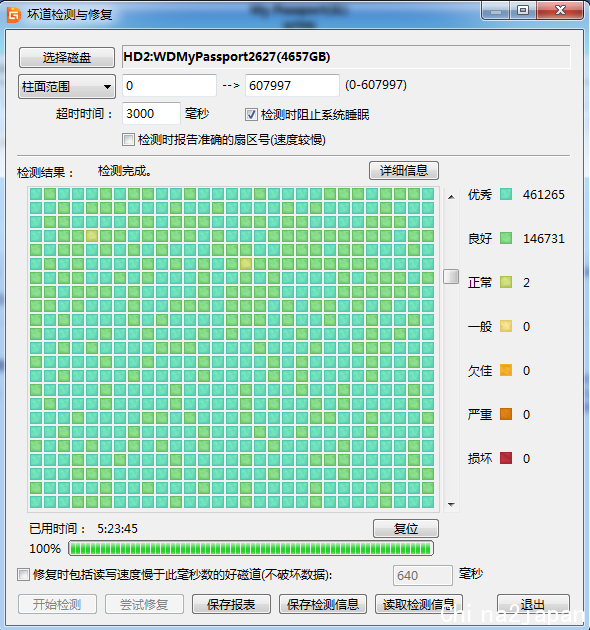Image resolution: width=590 pixels, height=630 pixels.
Task: Click the scroll up arrow of result grid
Action: [451, 197]
